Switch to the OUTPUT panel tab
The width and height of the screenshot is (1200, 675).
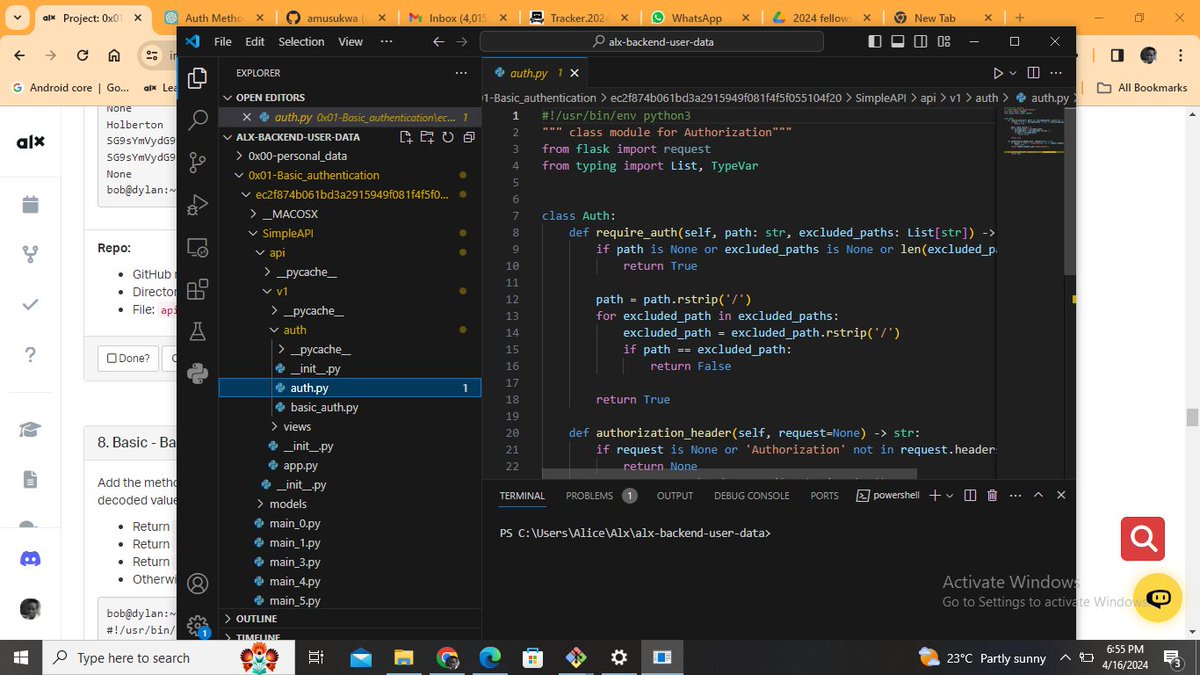coord(675,496)
